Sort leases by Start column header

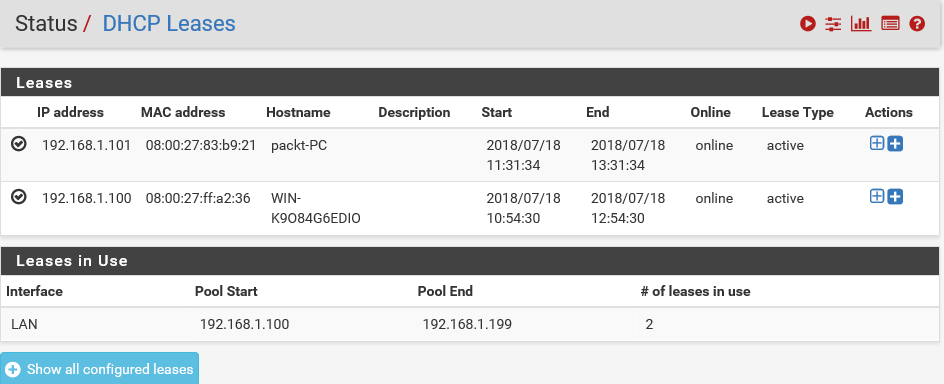(497, 112)
